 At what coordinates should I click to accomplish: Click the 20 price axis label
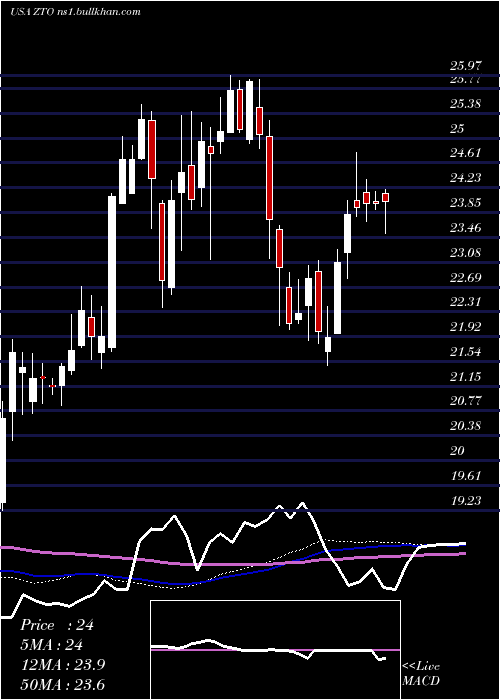pos(457,451)
